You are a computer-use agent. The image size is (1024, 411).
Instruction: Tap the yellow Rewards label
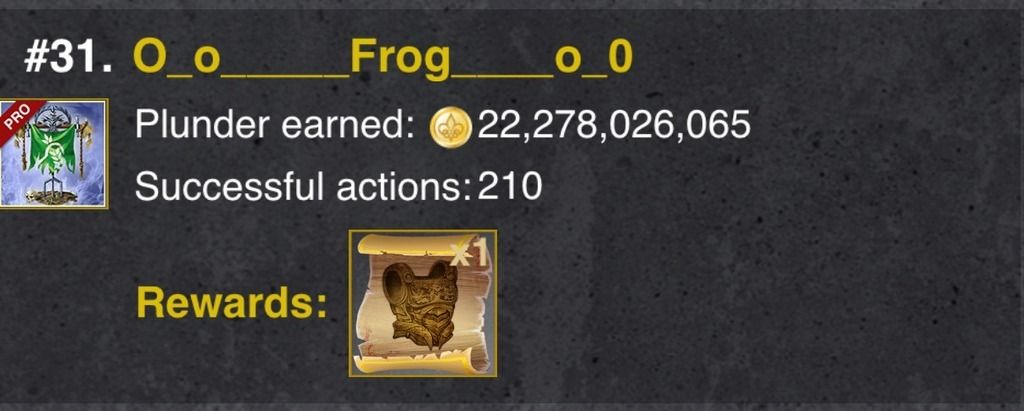pyautogui.click(x=232, y=304)
